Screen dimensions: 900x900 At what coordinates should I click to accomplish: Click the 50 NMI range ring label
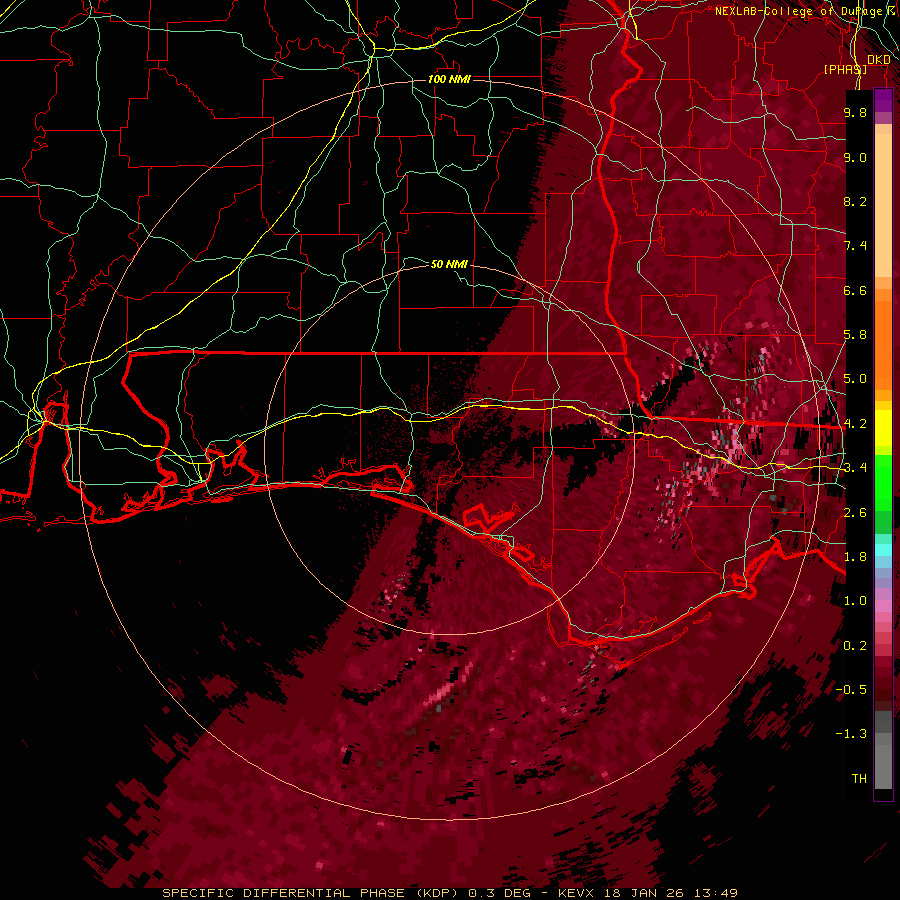449,264
